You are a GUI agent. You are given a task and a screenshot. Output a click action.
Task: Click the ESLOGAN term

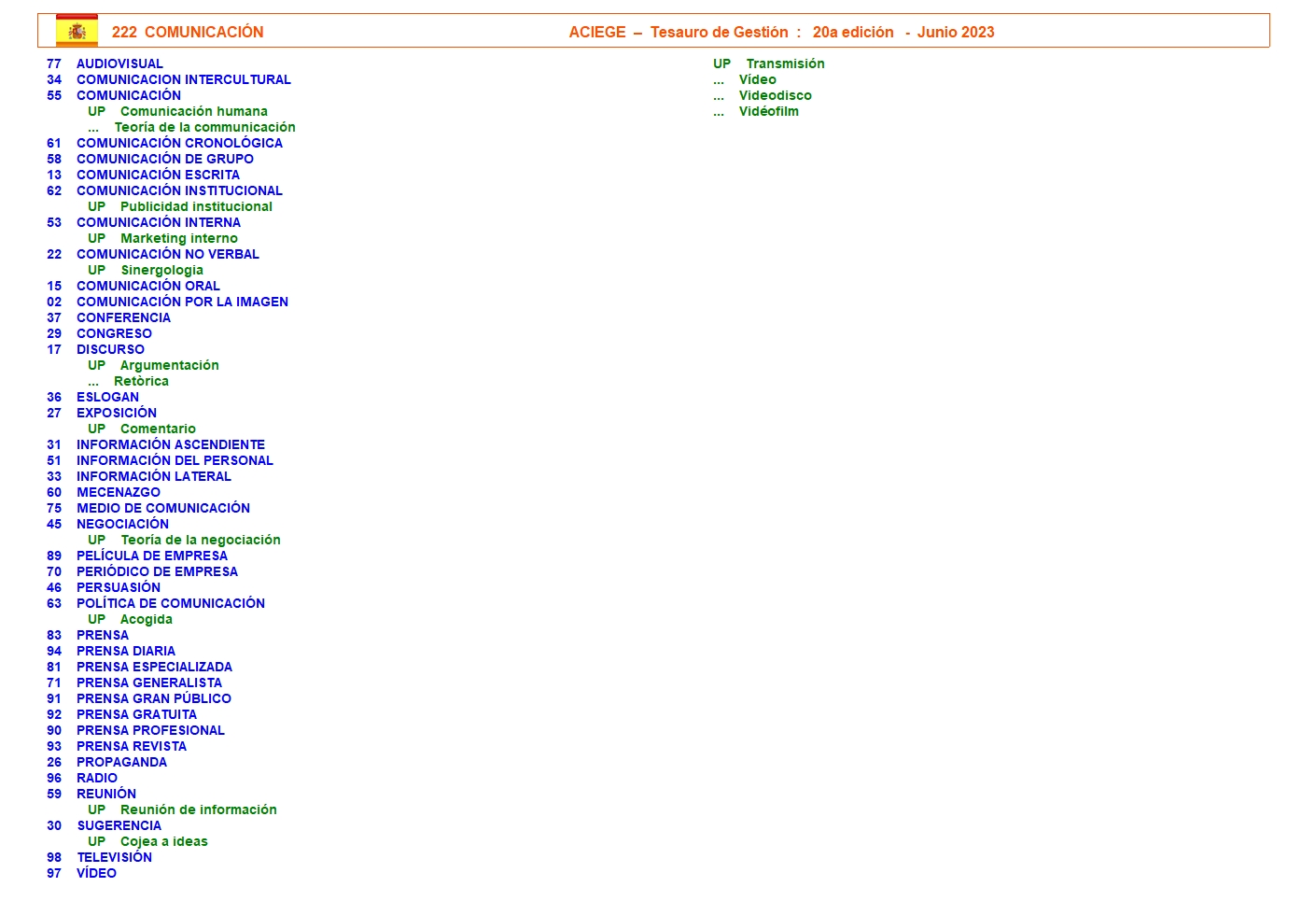click(107, 397)
